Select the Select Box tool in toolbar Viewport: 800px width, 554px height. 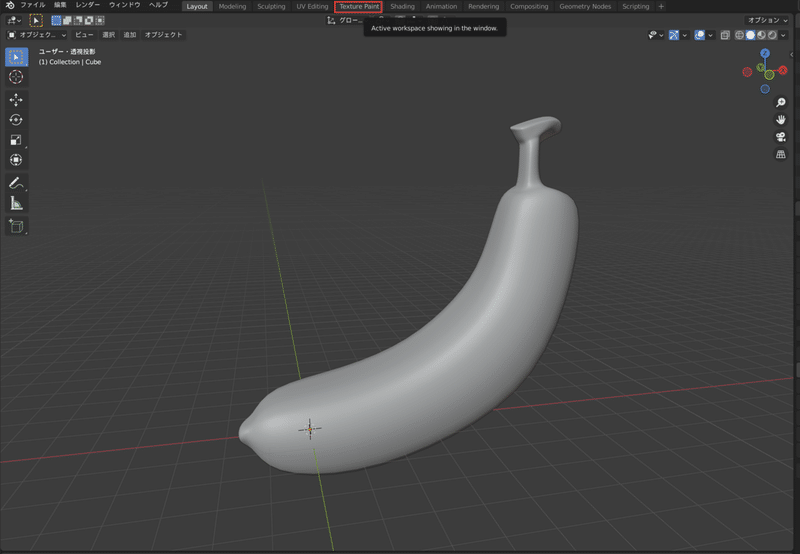(x=16, y=57)
